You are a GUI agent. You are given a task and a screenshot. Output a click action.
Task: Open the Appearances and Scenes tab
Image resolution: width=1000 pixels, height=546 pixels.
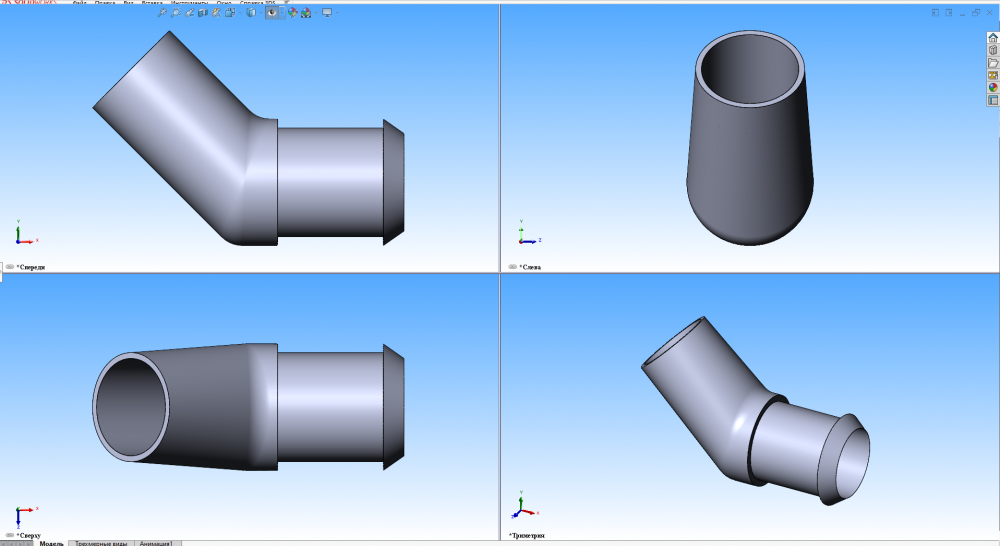point(993,87)
